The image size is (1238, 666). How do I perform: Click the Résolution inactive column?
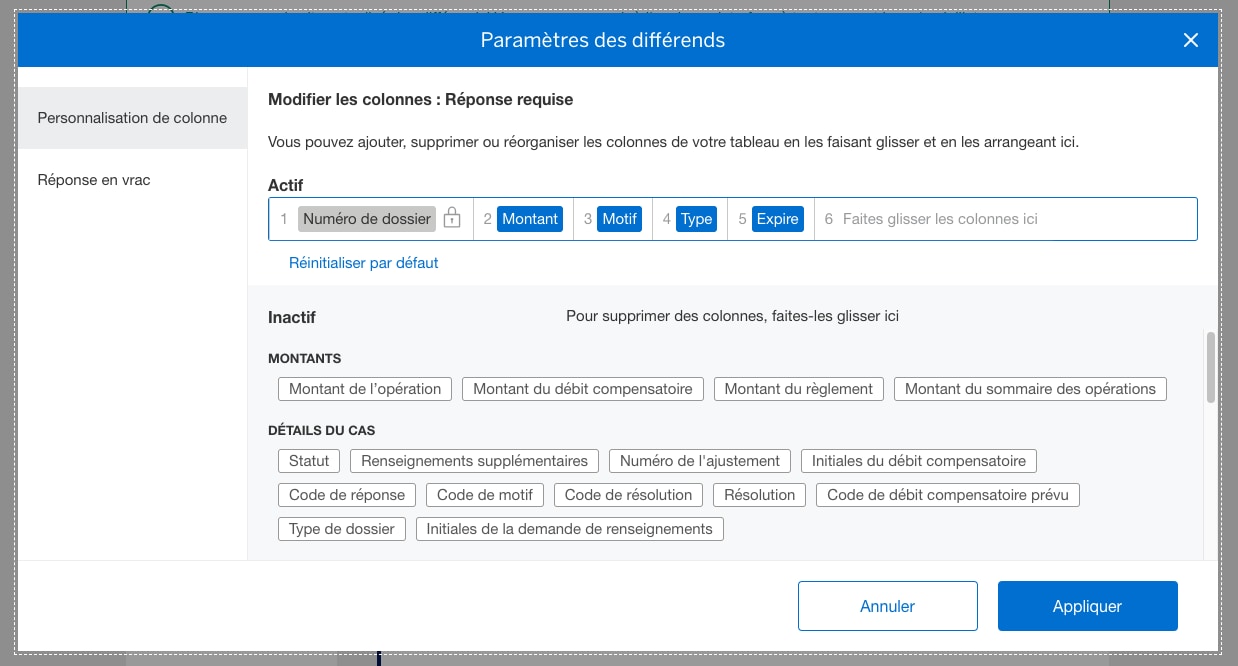[x=759, y=495]
